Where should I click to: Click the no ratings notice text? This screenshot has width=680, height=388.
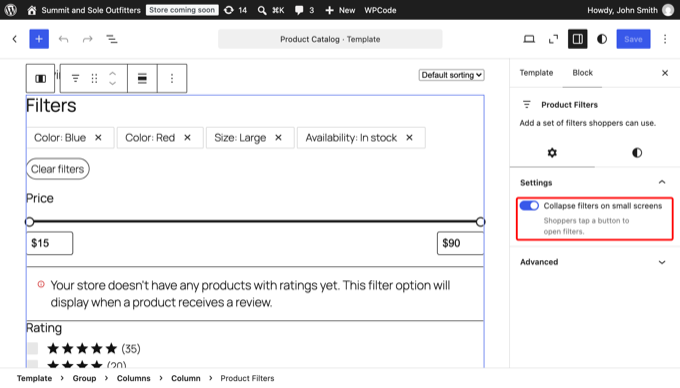pyautogui.click(x=250, y=293)
